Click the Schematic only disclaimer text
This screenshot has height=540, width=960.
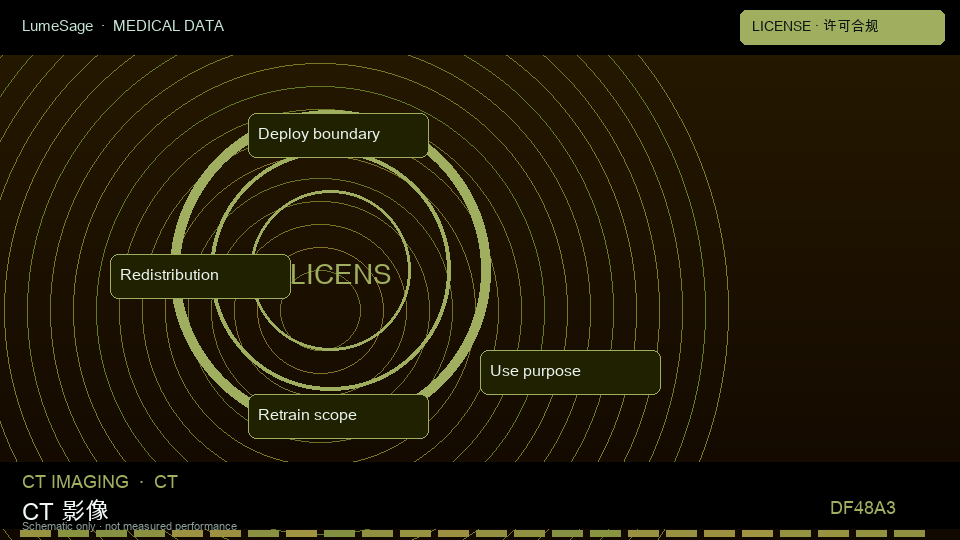click(129, 526)
